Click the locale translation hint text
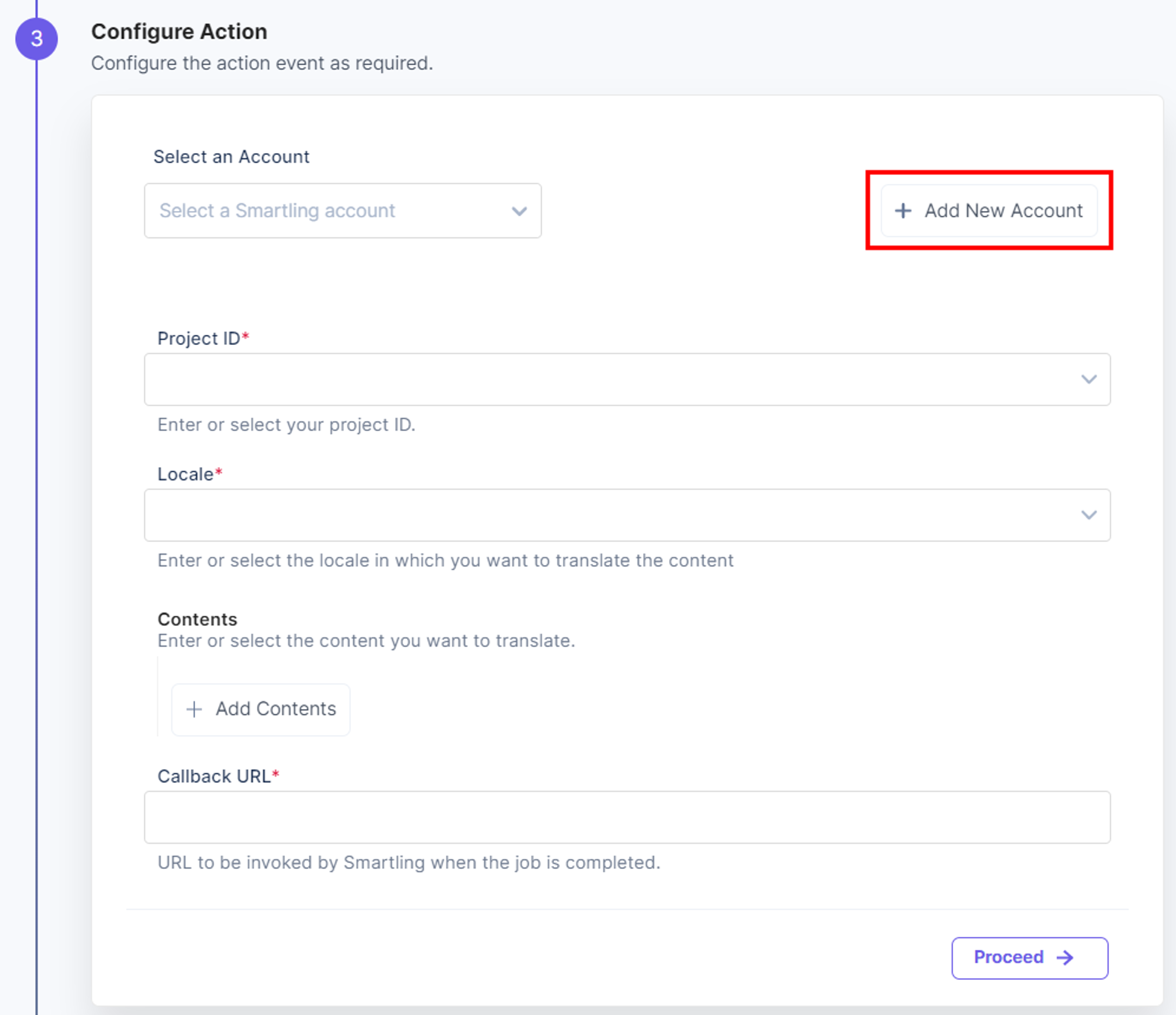The image size is (1176, 1015). [446, 560]
